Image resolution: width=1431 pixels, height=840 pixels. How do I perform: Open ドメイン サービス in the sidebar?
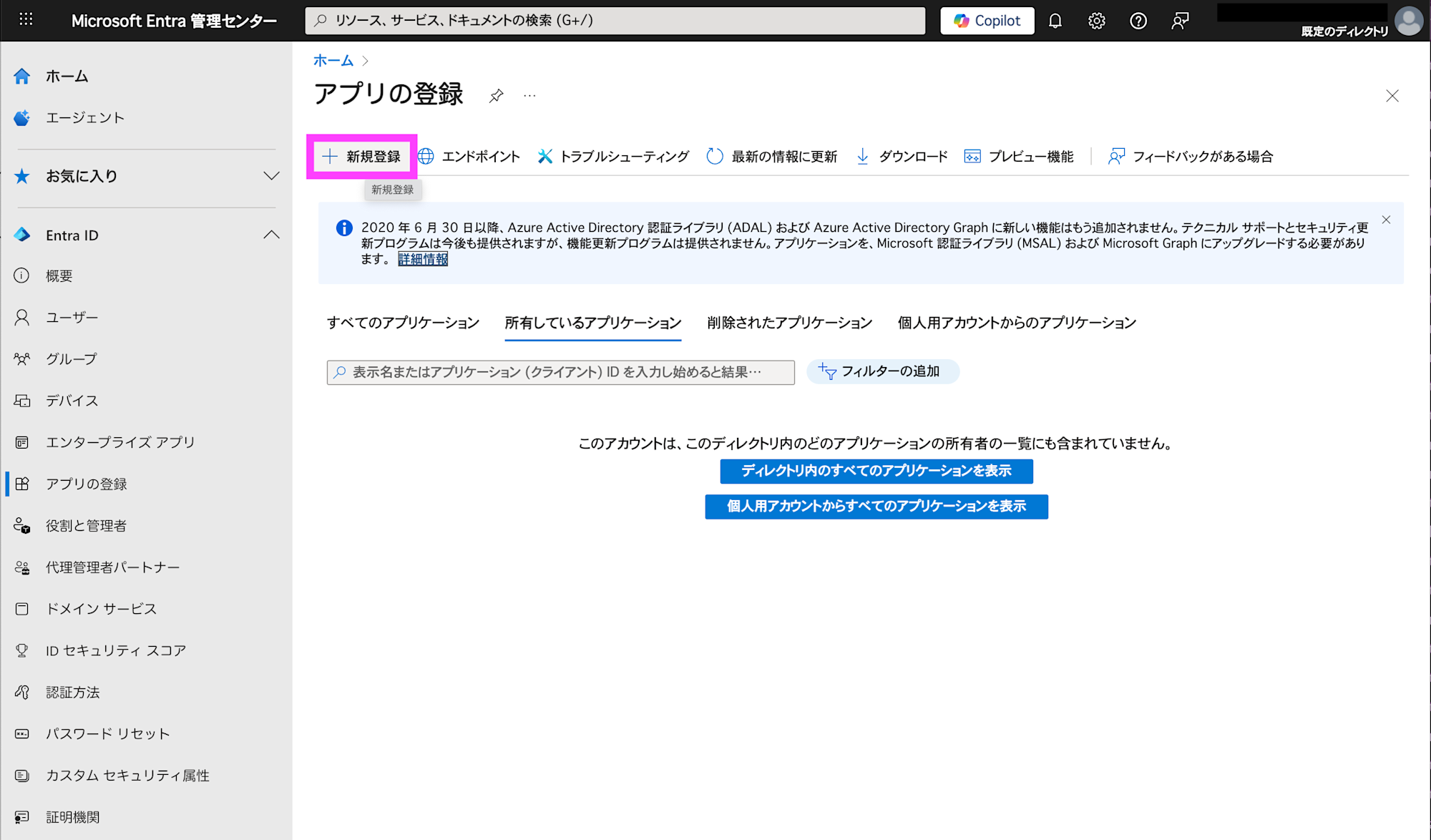(101, 609)
